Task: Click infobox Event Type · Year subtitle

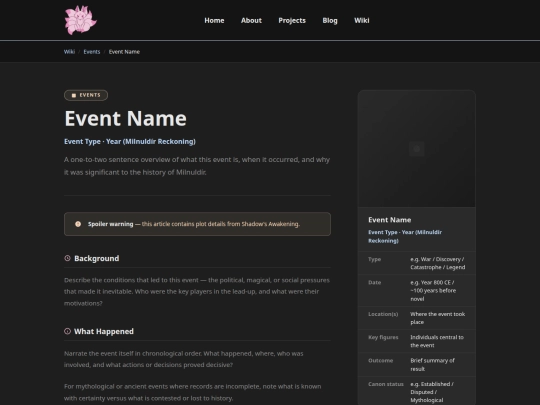Action: click(x=405, y=236)
